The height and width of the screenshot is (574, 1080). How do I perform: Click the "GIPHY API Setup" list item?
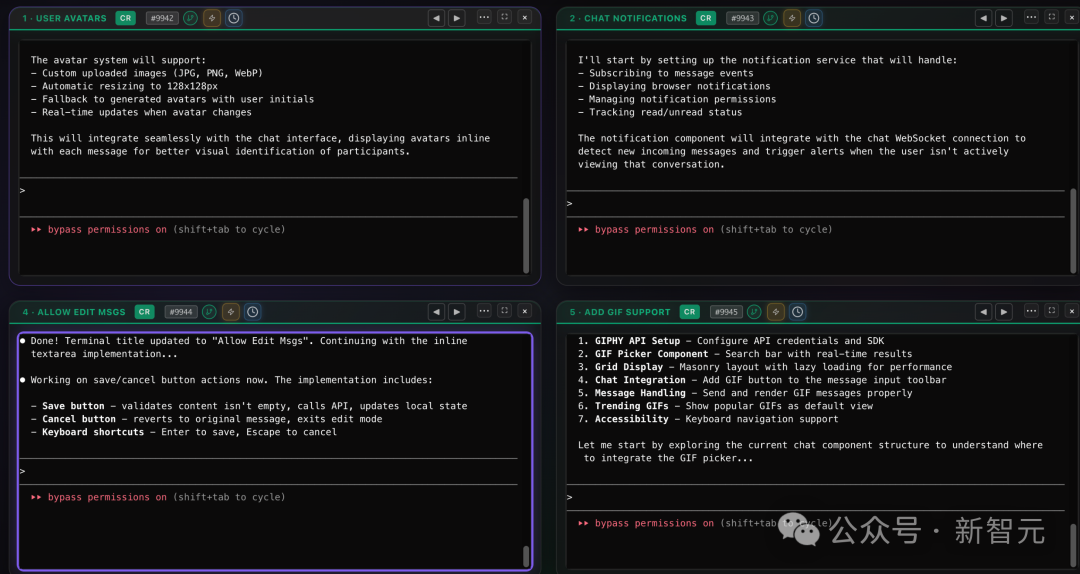[x=731, y=340]
